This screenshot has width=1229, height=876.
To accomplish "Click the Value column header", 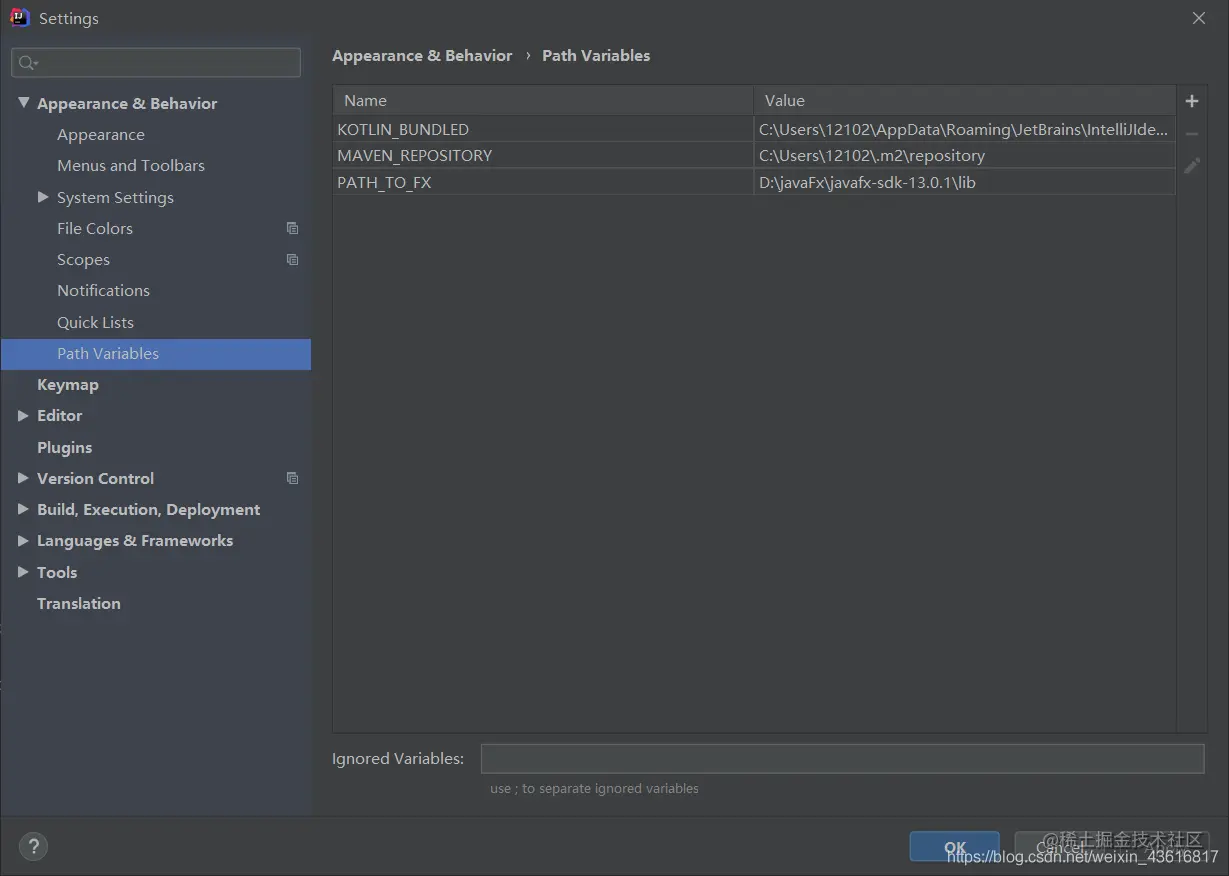I will click(965, 100).
